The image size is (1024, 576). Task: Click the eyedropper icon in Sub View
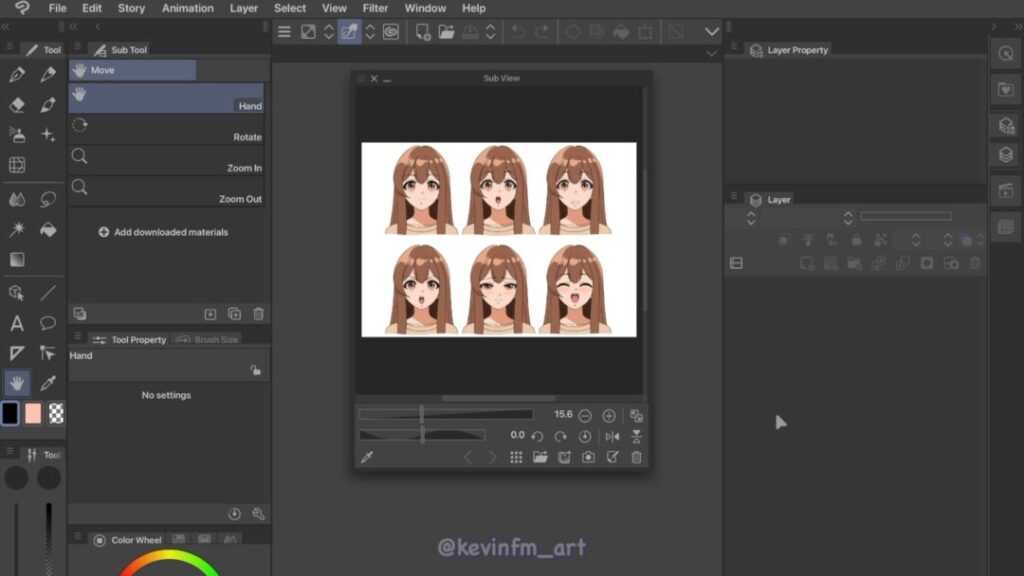pos(367,457)
